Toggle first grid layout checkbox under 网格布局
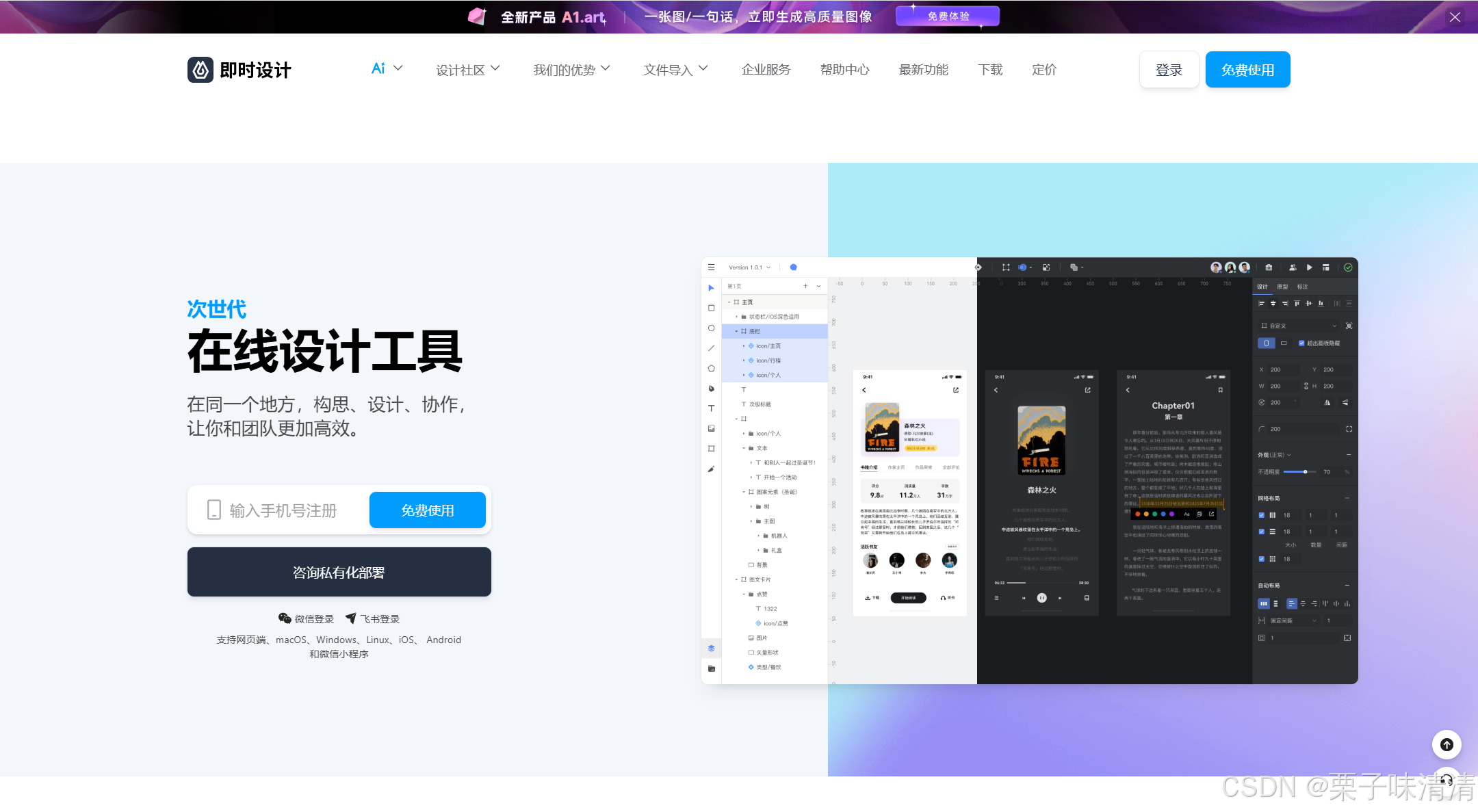 point(1262,515)
